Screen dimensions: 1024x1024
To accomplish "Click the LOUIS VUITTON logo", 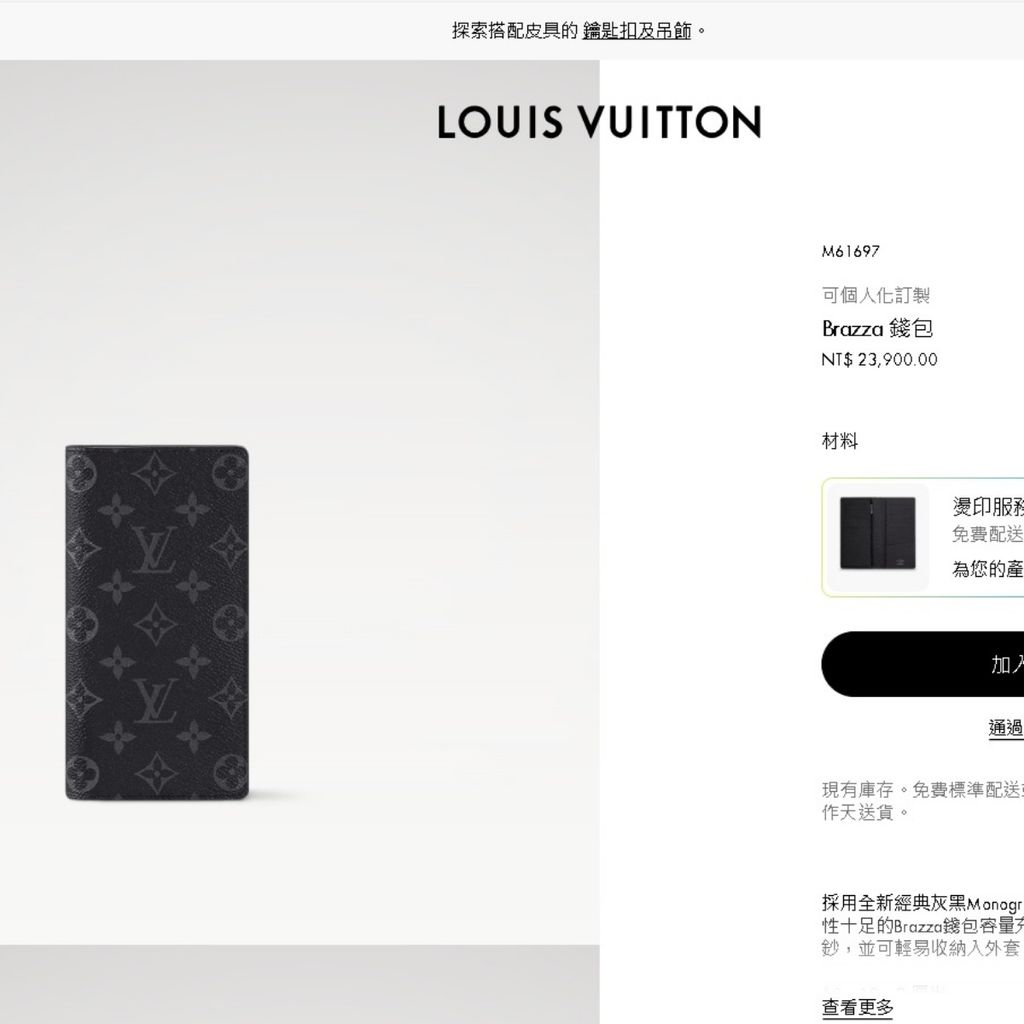I will tap(599, 122).
